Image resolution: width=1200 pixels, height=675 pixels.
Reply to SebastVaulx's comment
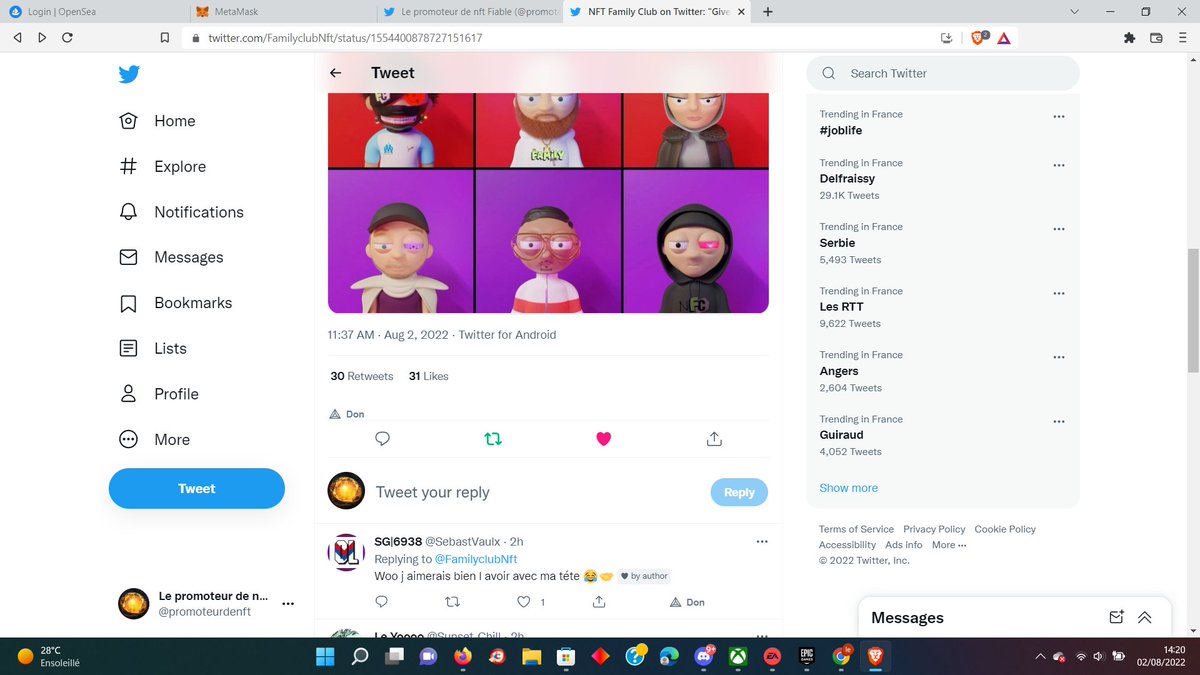pyautogui.click(x=381, y=602)
